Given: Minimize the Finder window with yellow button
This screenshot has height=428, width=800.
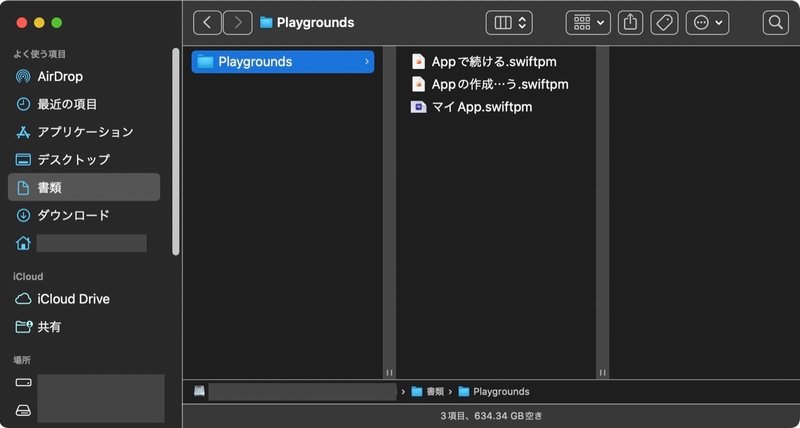Looking at the screenshot, I should point(39,23).
